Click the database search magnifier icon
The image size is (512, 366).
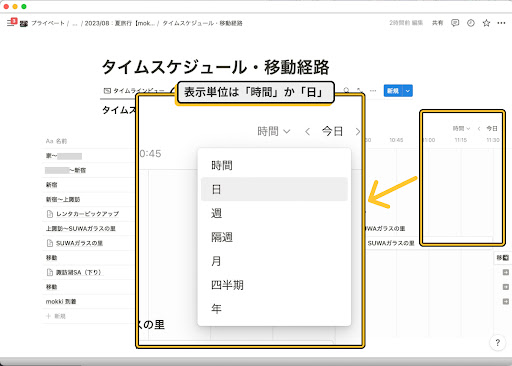[346, 90]
